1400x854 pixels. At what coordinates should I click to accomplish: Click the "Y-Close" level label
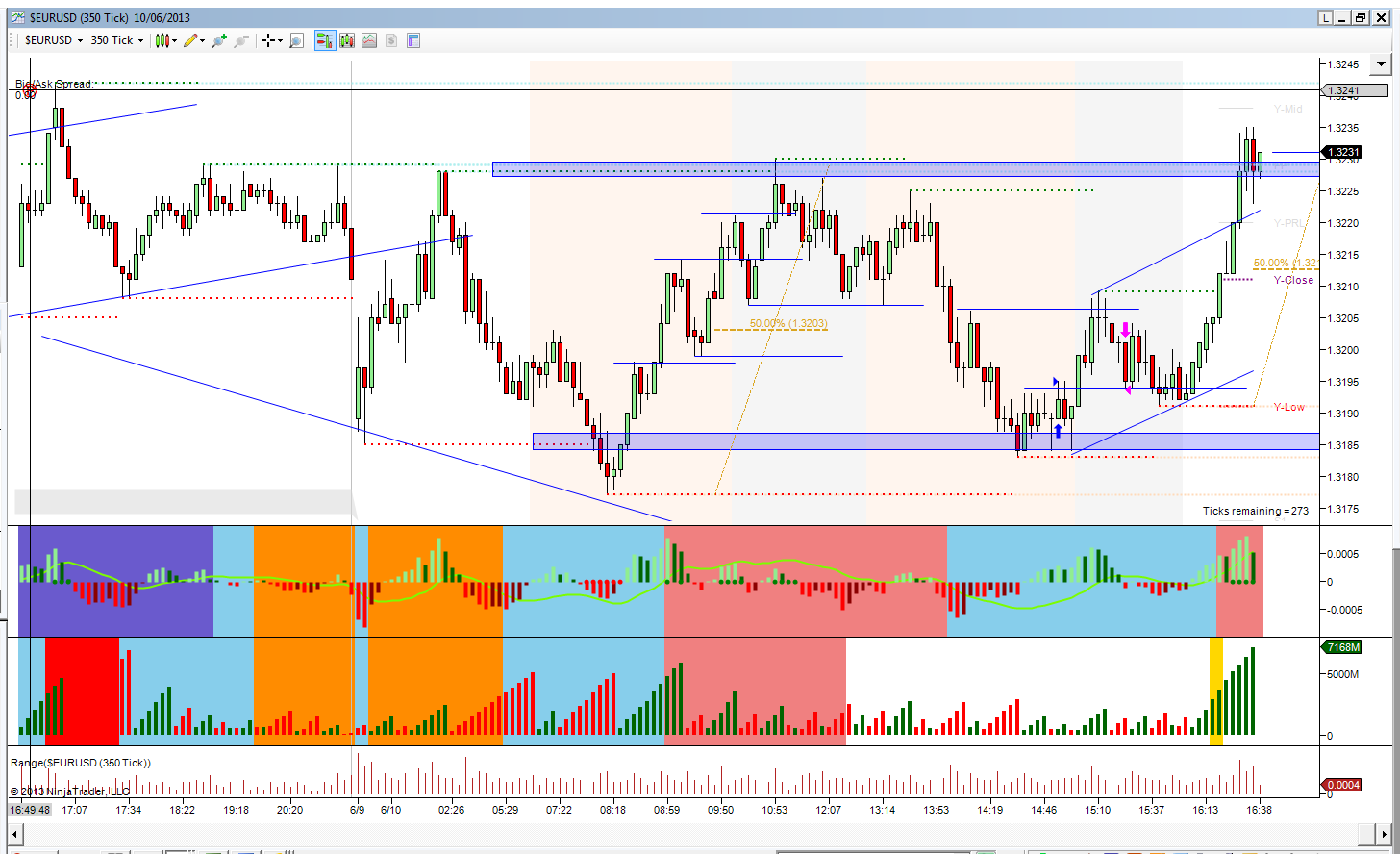tap(1294, 280)
